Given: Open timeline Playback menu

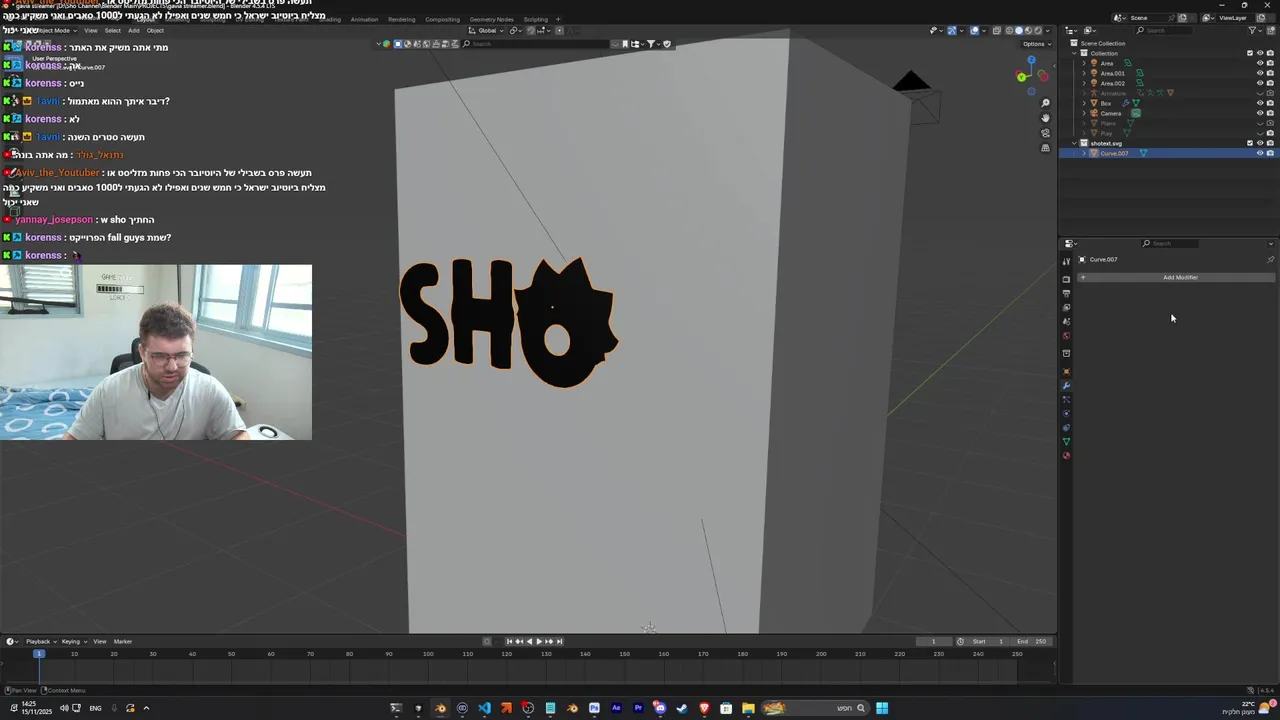Looking at the screenshot, I should 40,641.
